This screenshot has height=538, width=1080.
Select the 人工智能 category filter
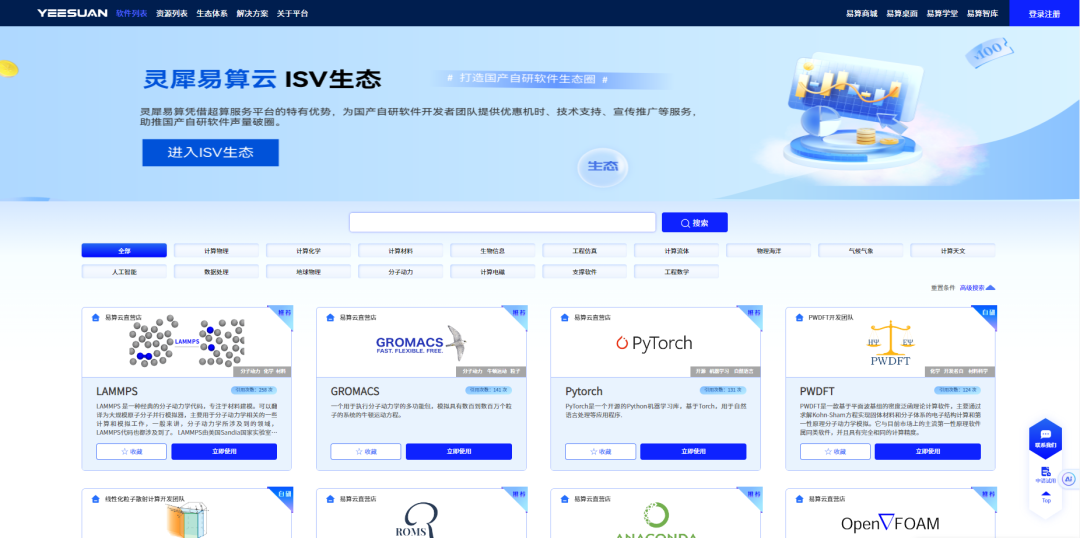coord(124,271)
